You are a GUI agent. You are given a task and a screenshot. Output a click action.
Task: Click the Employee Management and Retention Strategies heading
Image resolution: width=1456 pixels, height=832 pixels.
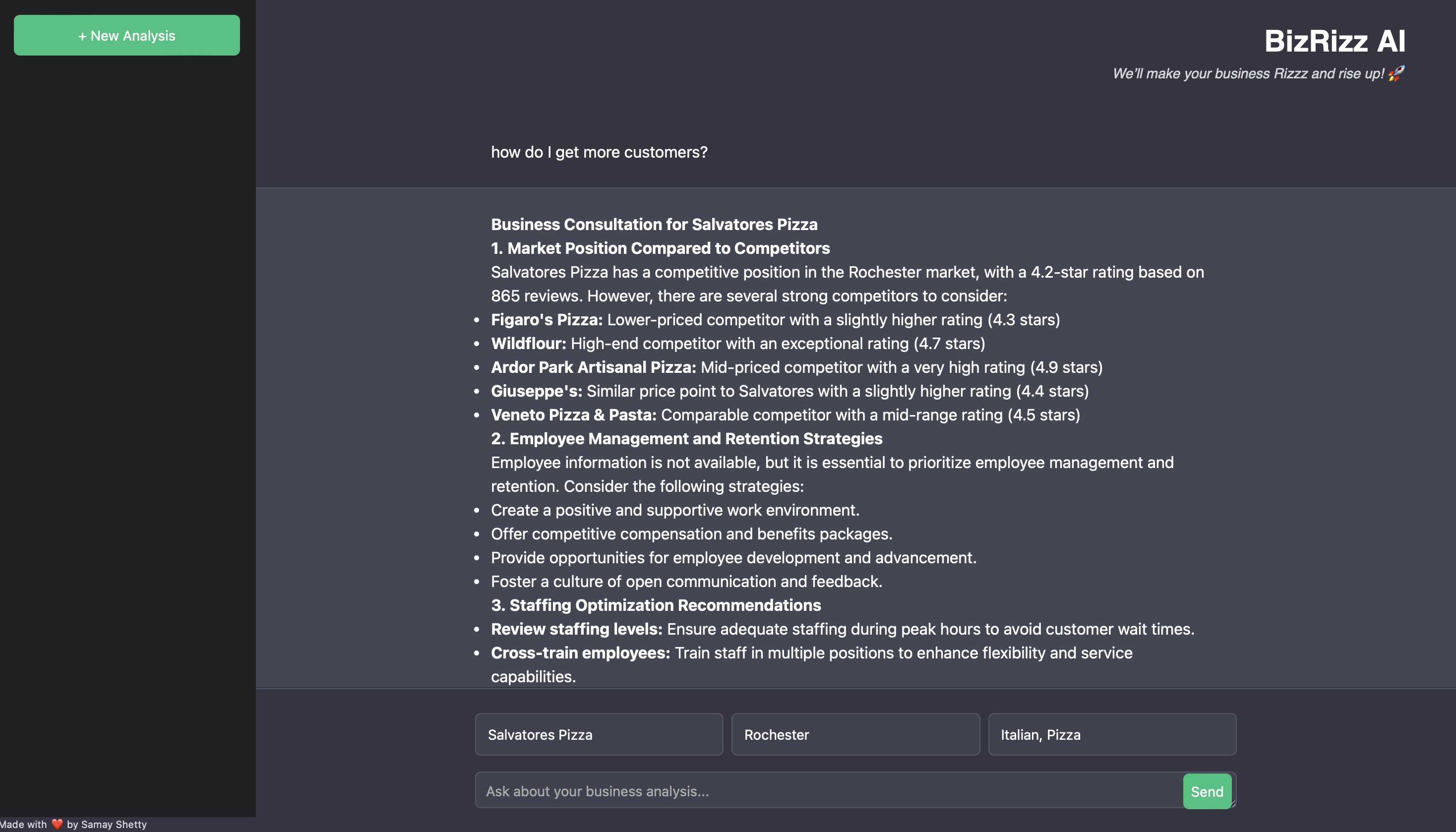pos(686,438)
